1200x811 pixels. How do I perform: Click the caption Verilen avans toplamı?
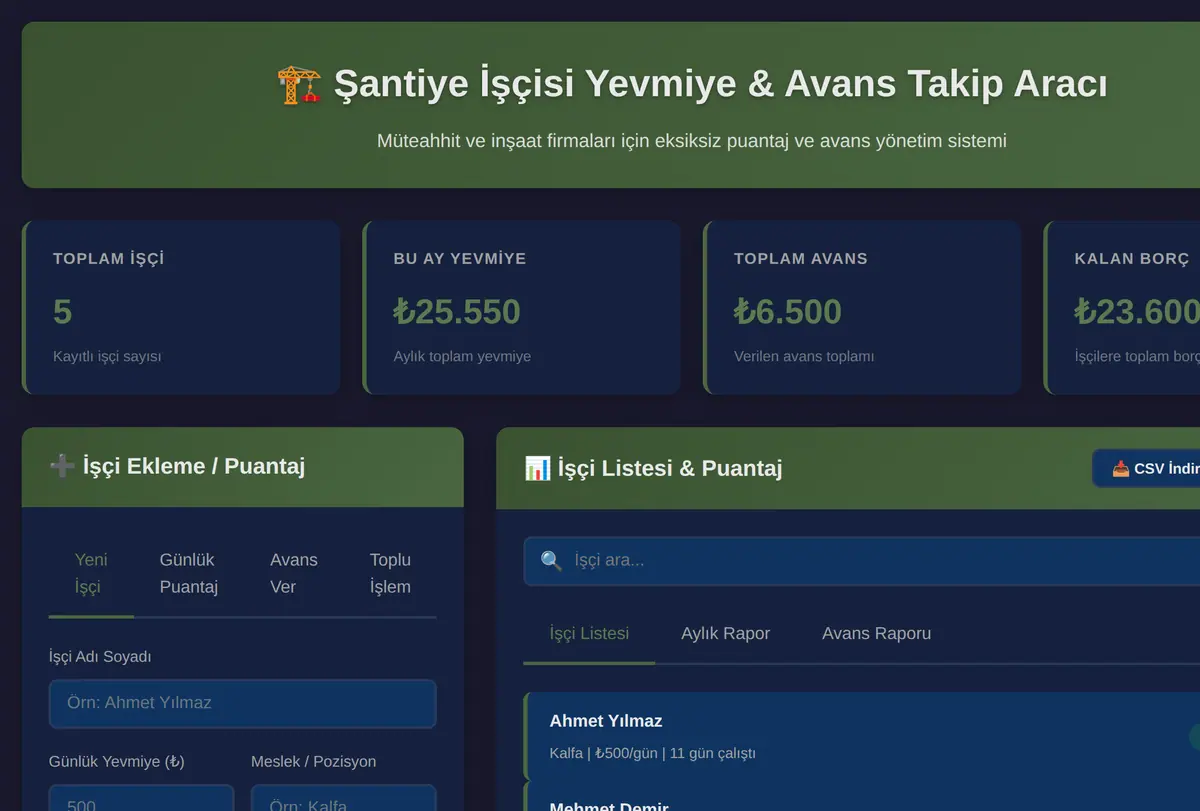(x=804, y=356)
